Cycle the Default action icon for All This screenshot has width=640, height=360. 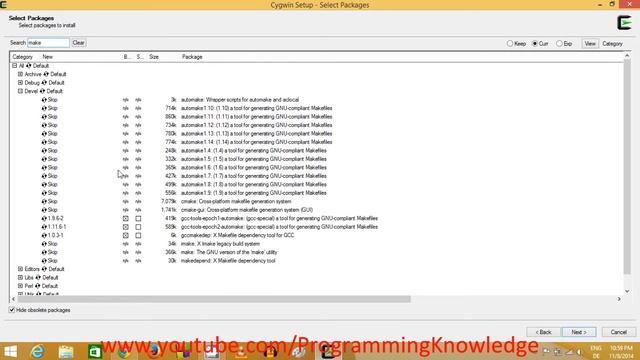[x=29, y=66]
